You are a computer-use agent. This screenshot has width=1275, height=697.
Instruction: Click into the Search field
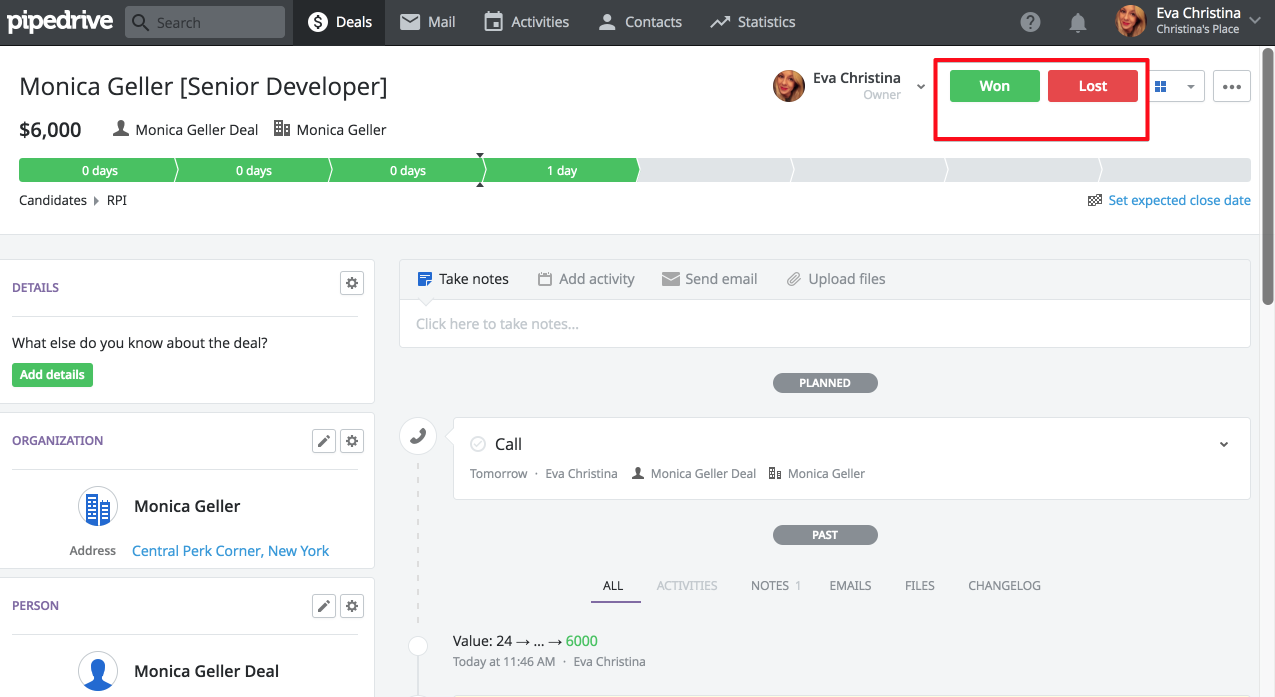(205, 22)
